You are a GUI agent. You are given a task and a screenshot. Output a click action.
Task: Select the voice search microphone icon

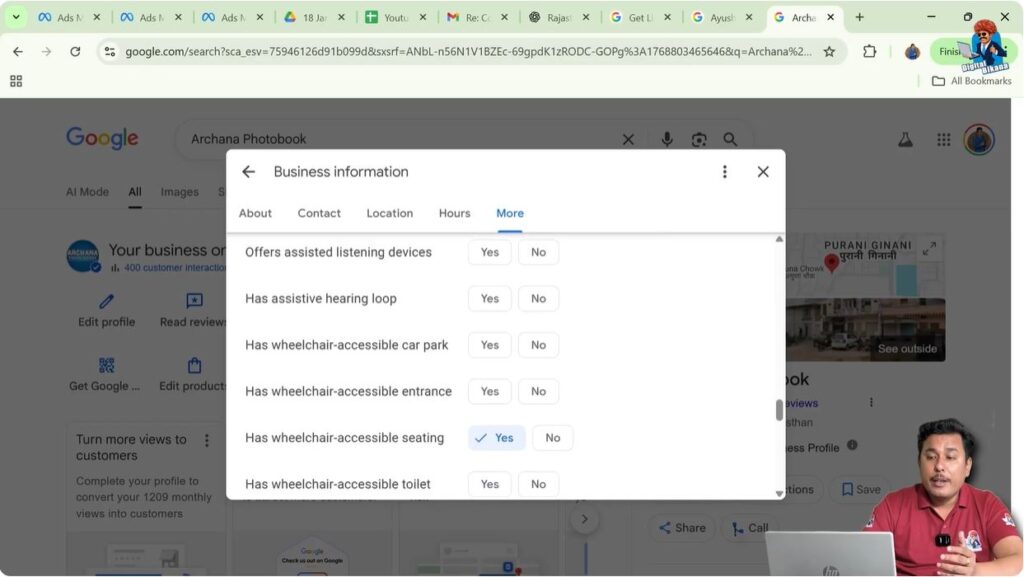[667, 139]
